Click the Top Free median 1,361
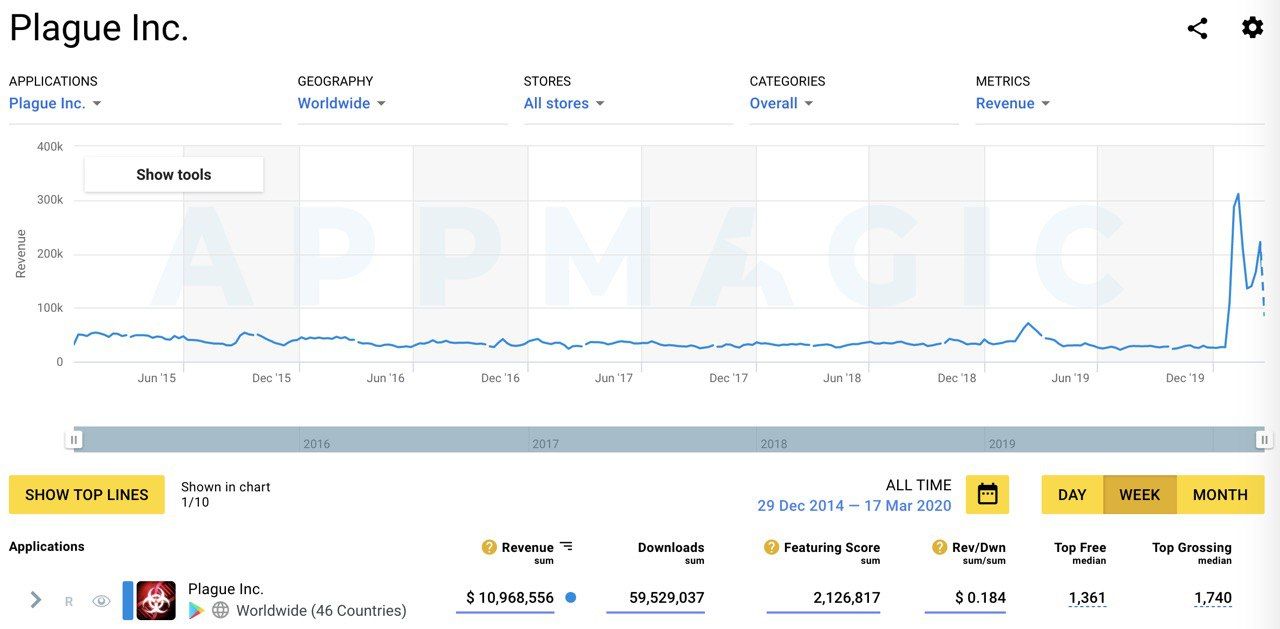The width and height of the screenshot is (1280, 629). pyautogui.click(x=1087, y=598)
